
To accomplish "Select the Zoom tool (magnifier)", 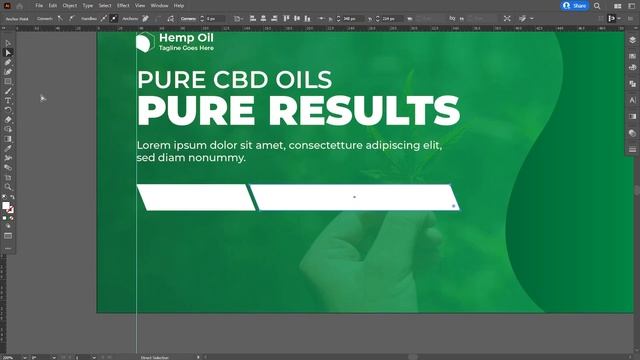I will pos(8,187).
